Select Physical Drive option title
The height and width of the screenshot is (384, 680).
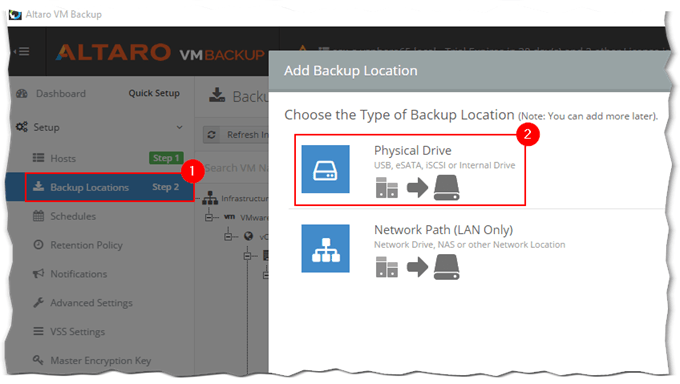pos(412,151)
